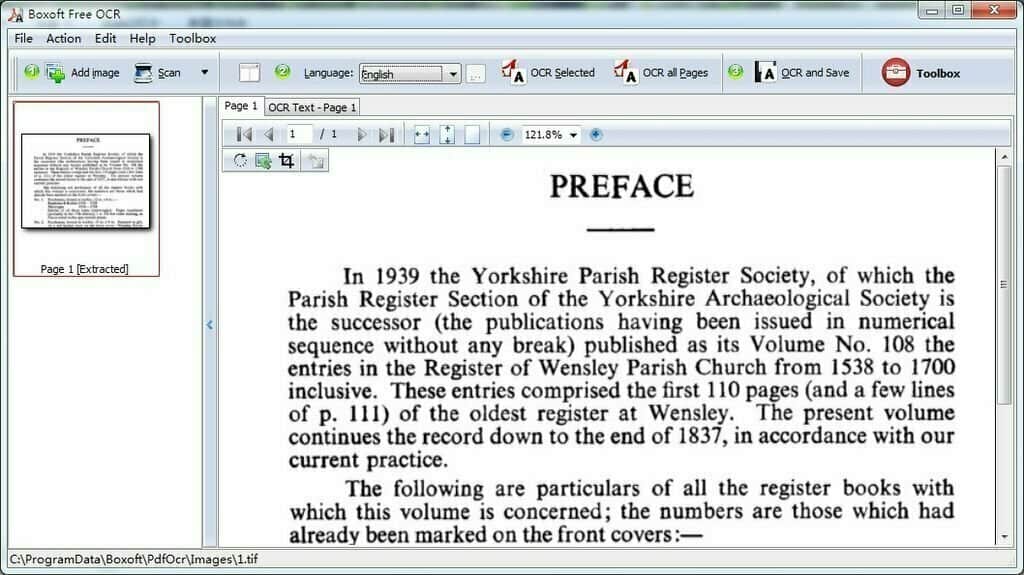Open the Help menu
The height and width of the screenshot is (575, 1024).
(x=142, y=39)
